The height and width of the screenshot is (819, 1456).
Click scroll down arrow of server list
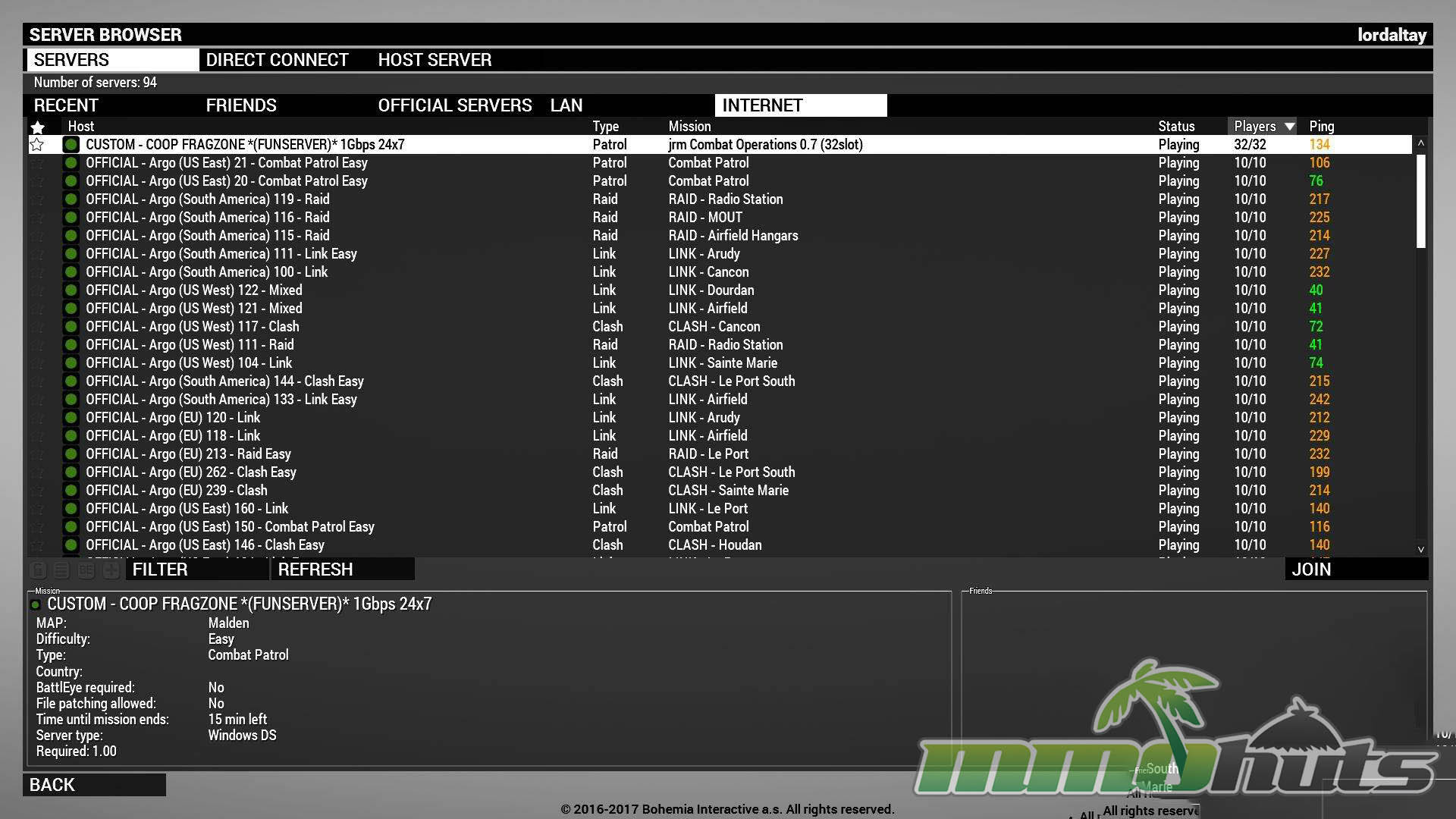point(1420,549)
